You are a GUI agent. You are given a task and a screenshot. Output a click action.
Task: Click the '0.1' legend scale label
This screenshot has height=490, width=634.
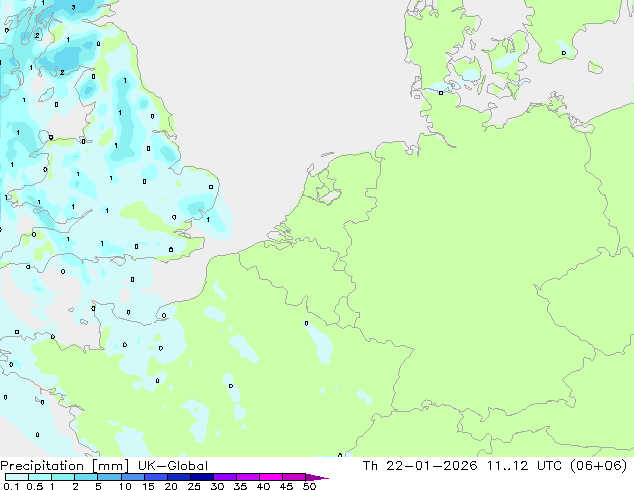(11, 486)
